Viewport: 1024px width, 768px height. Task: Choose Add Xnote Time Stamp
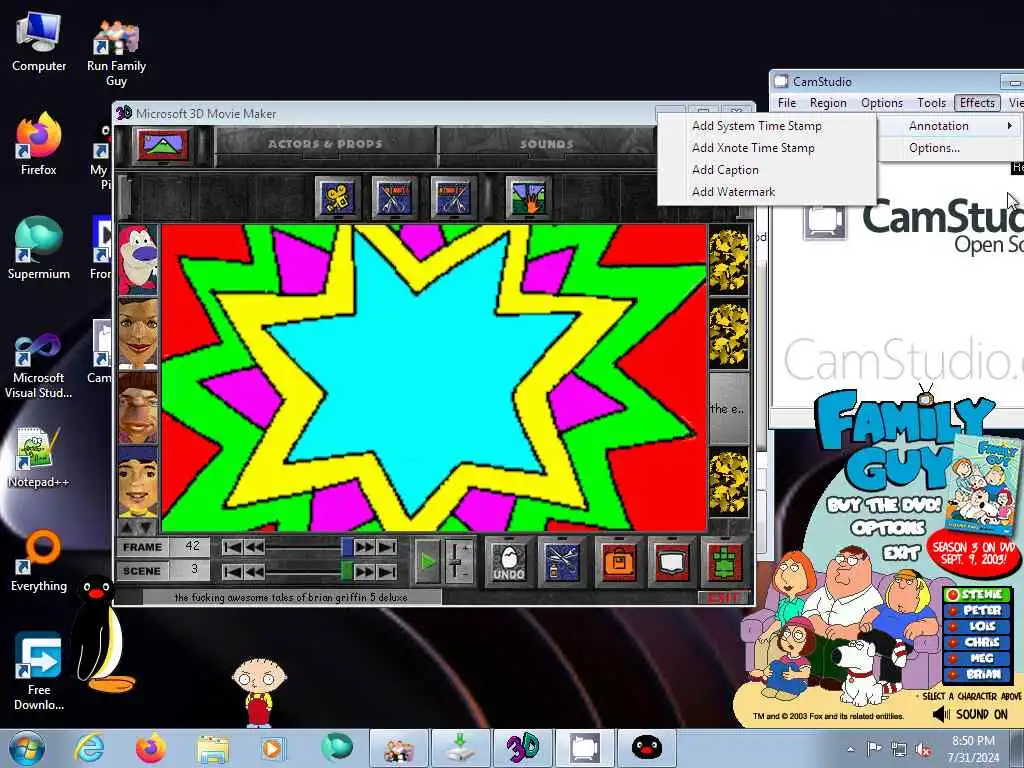click(767, 148)
